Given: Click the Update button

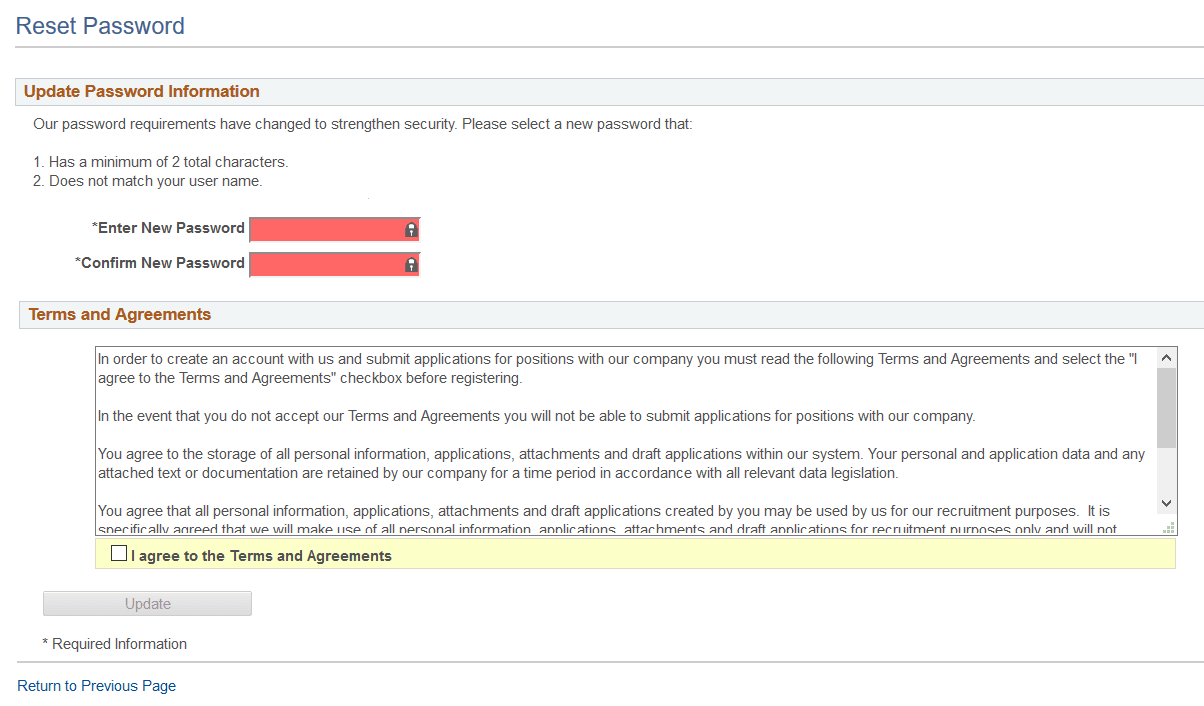Looking at the screenshot, I should (x=147, y=603).
